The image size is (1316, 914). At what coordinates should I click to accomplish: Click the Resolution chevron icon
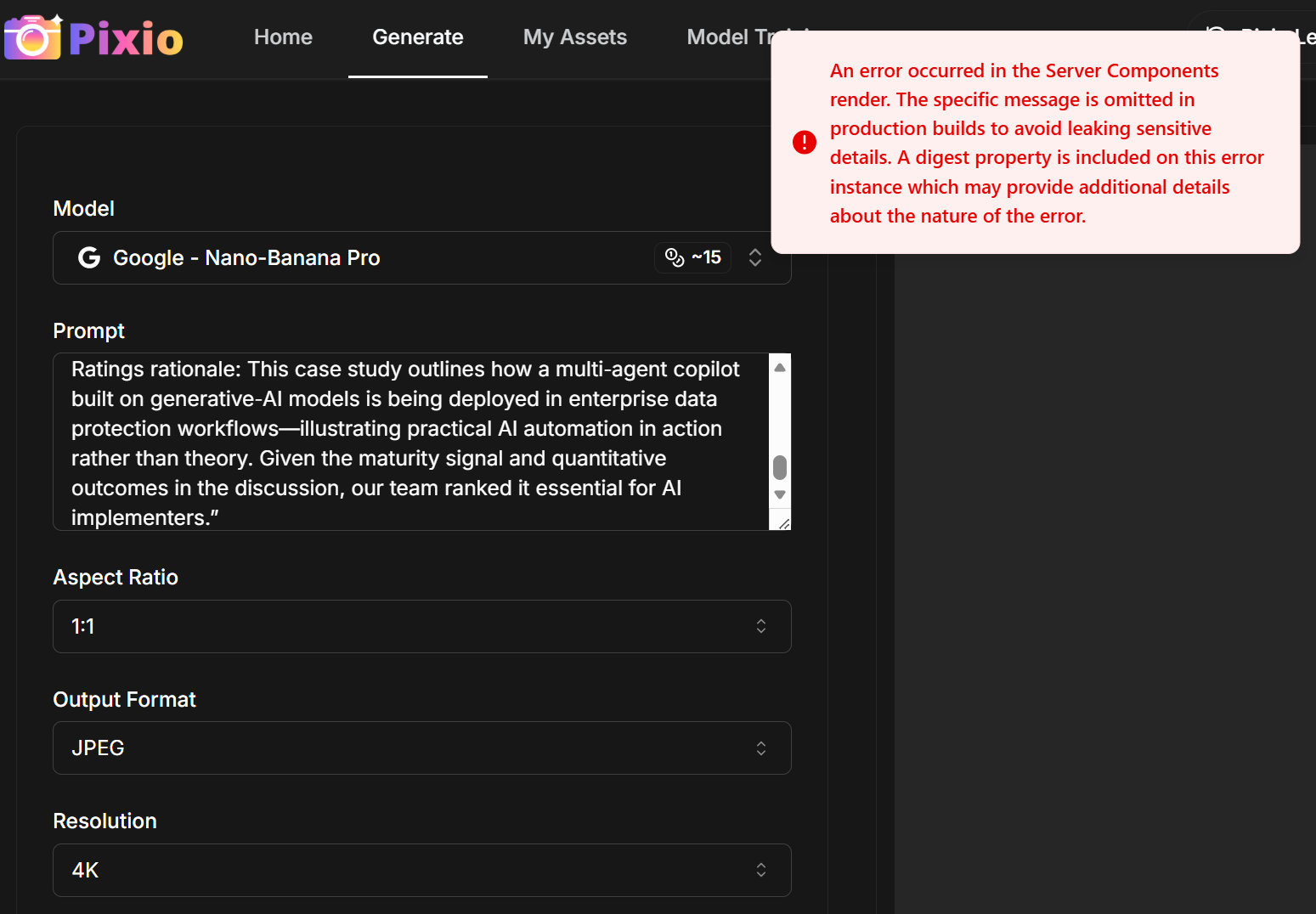tap(761, 870)
